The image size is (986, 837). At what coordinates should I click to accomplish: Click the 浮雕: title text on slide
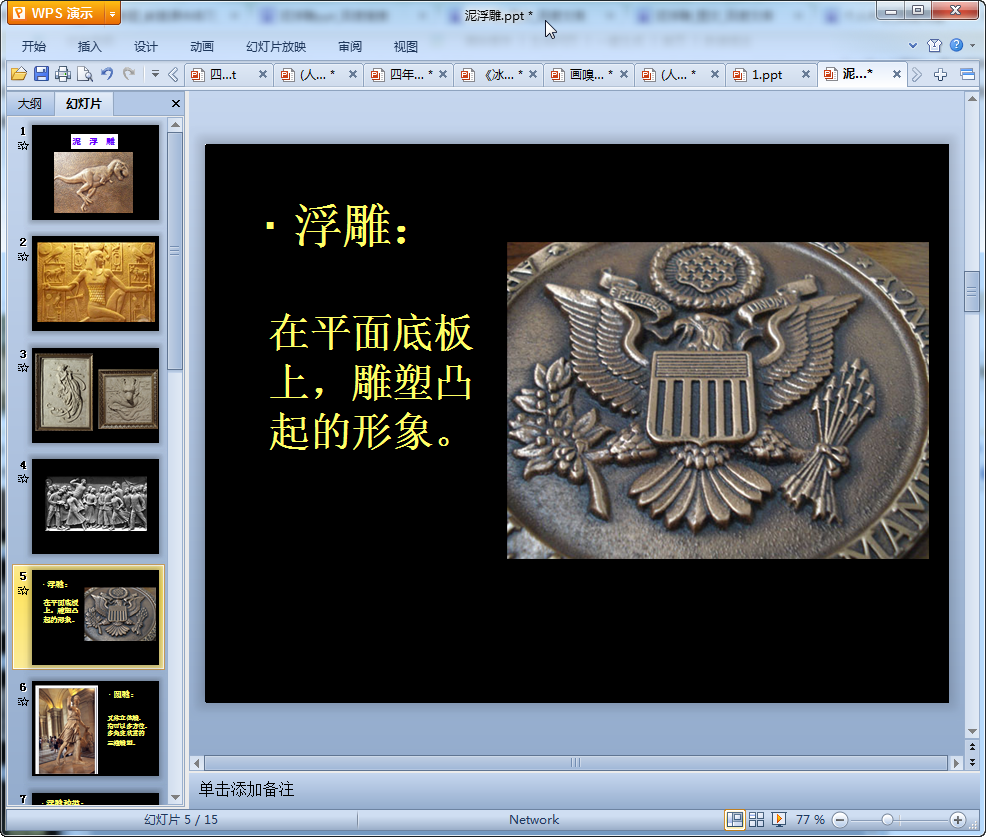pyautogui.click(x=351, y=226)
